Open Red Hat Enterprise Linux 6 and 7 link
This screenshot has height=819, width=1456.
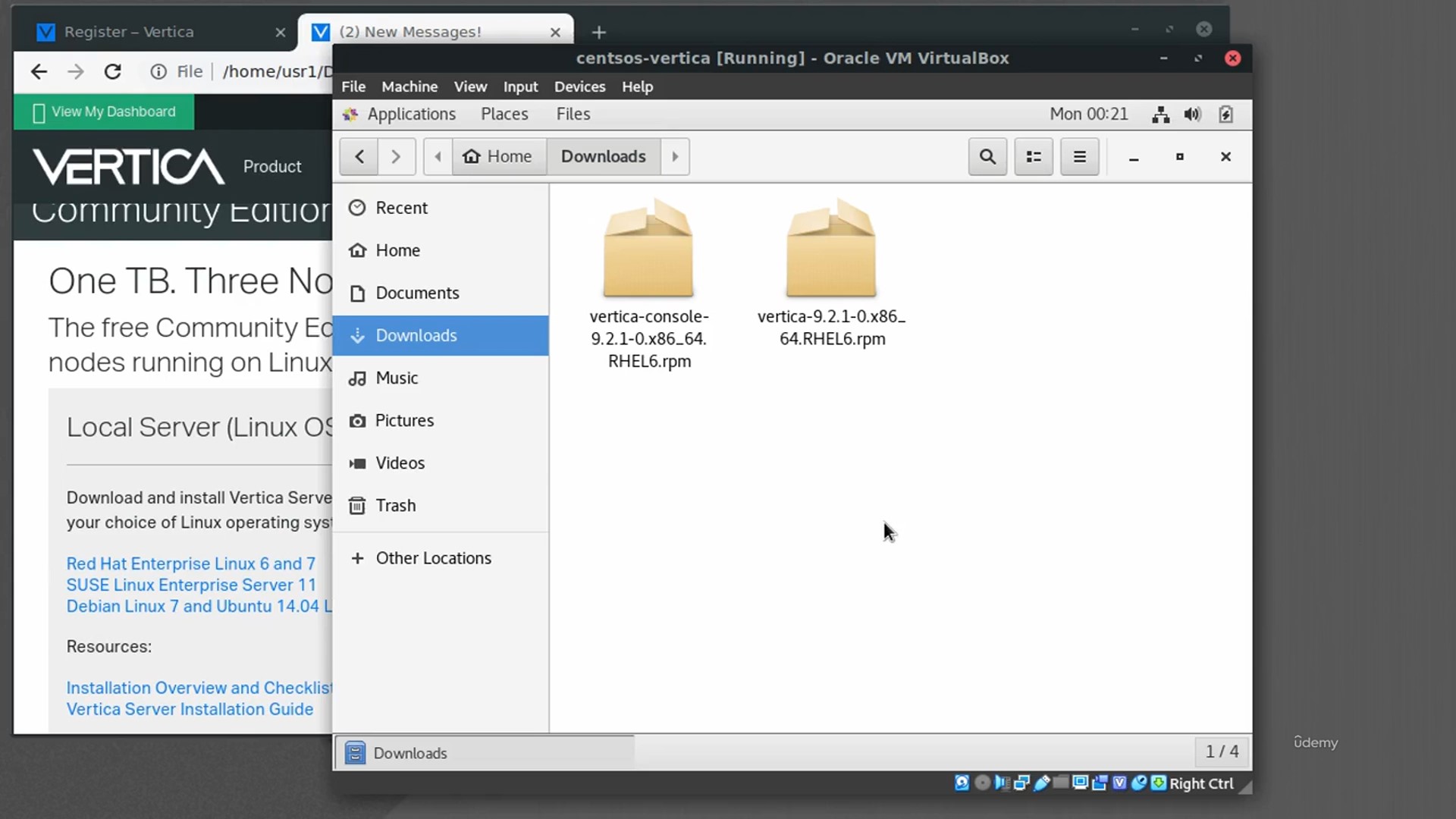(190, 563)
